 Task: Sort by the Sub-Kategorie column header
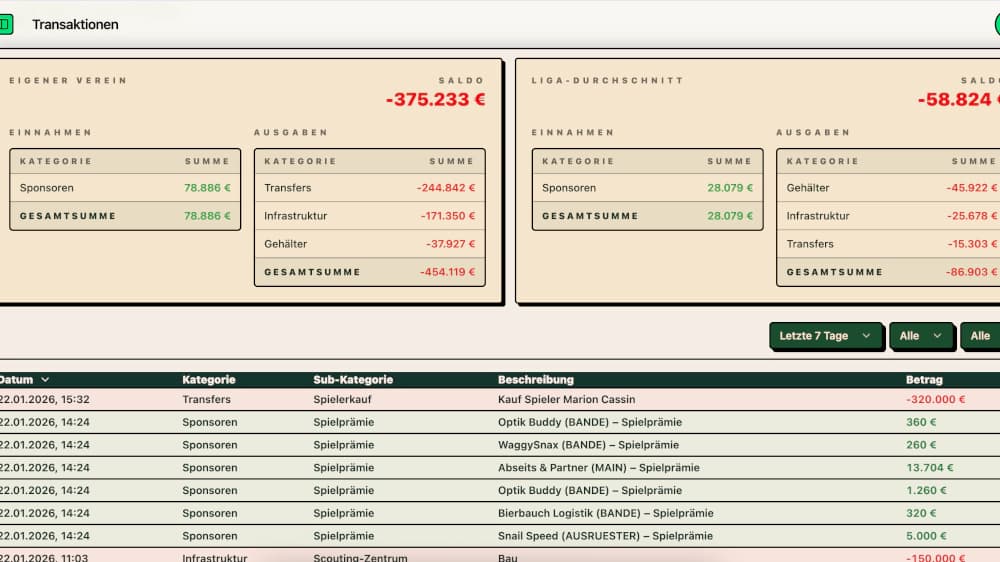(x=353, y=380)
